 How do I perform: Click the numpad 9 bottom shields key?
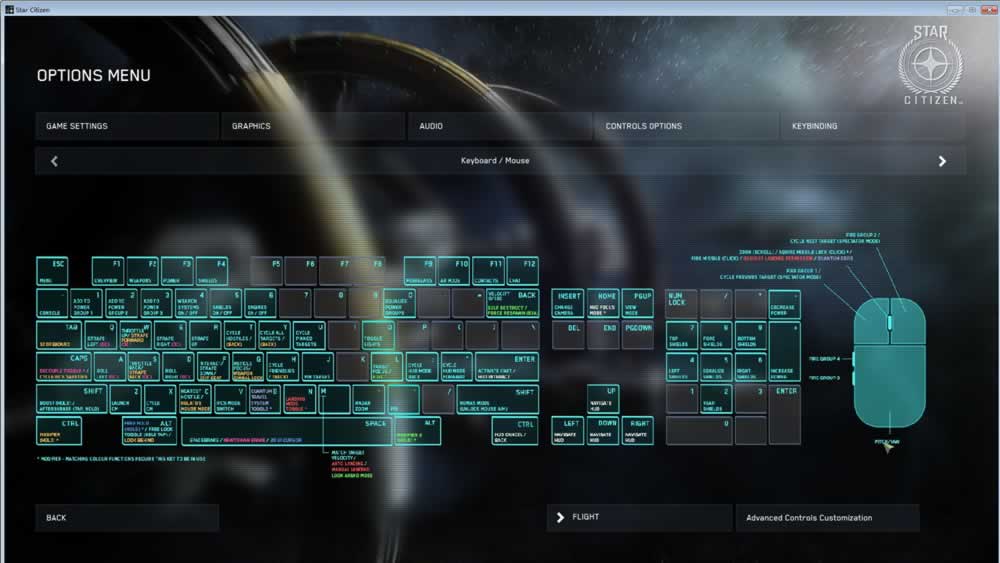click(750, 335)
